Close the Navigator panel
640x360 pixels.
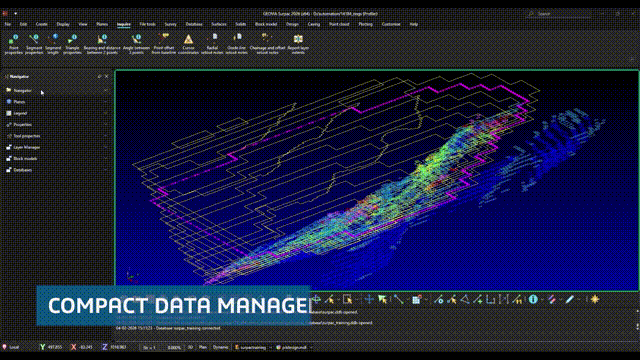pos(107,76)
